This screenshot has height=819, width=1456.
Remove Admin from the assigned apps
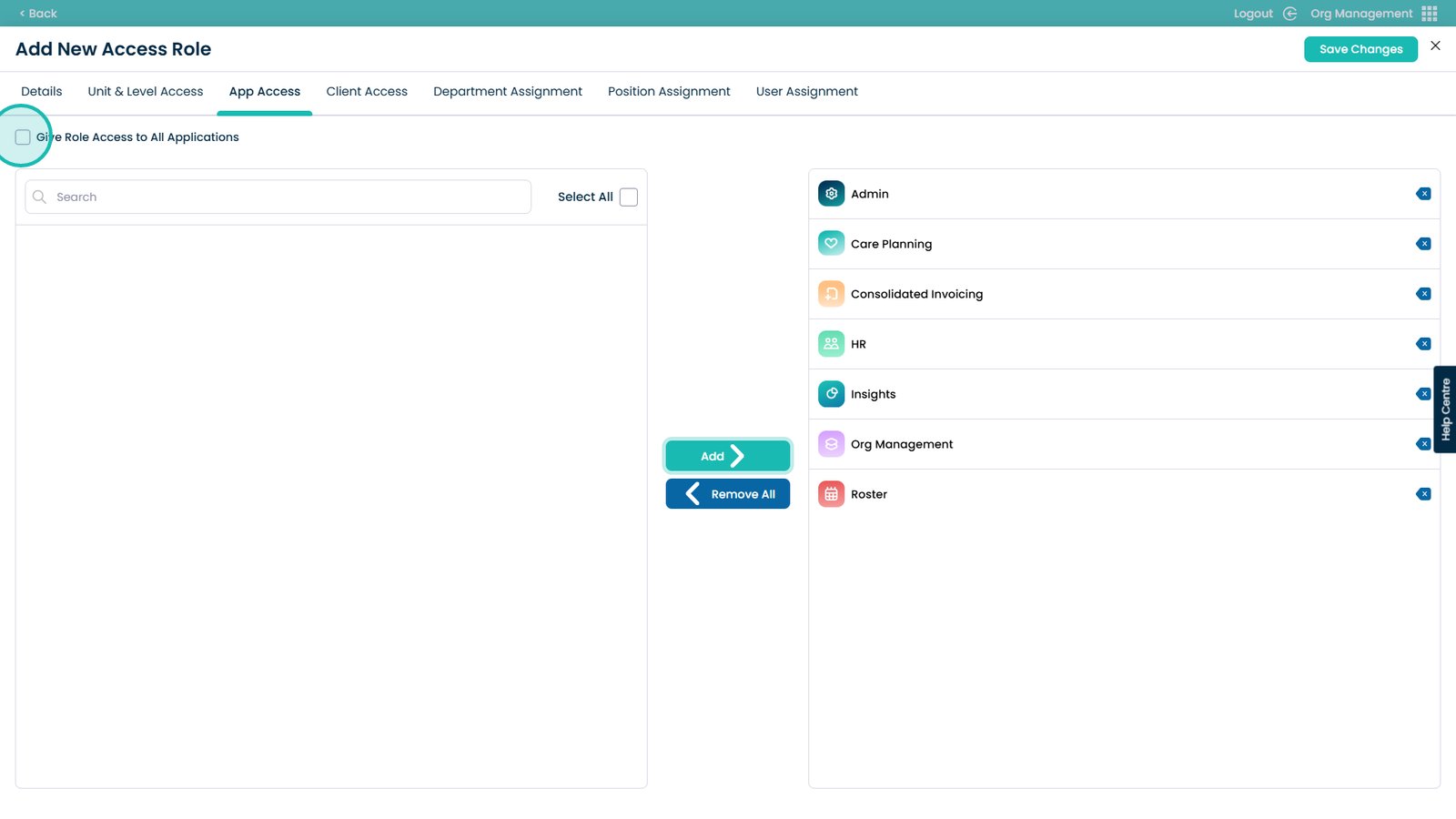tap(1423, 194)
